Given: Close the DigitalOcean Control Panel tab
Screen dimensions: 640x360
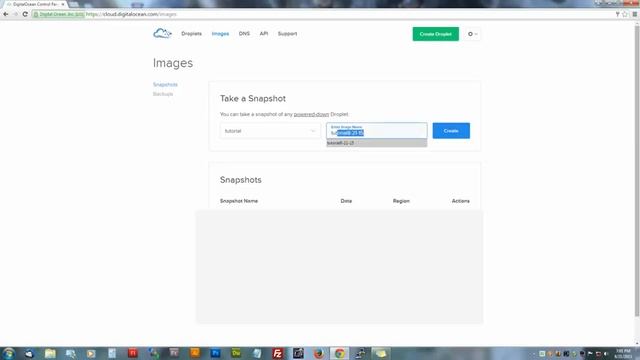Looking at the screenshot, I should click(63, 4).
